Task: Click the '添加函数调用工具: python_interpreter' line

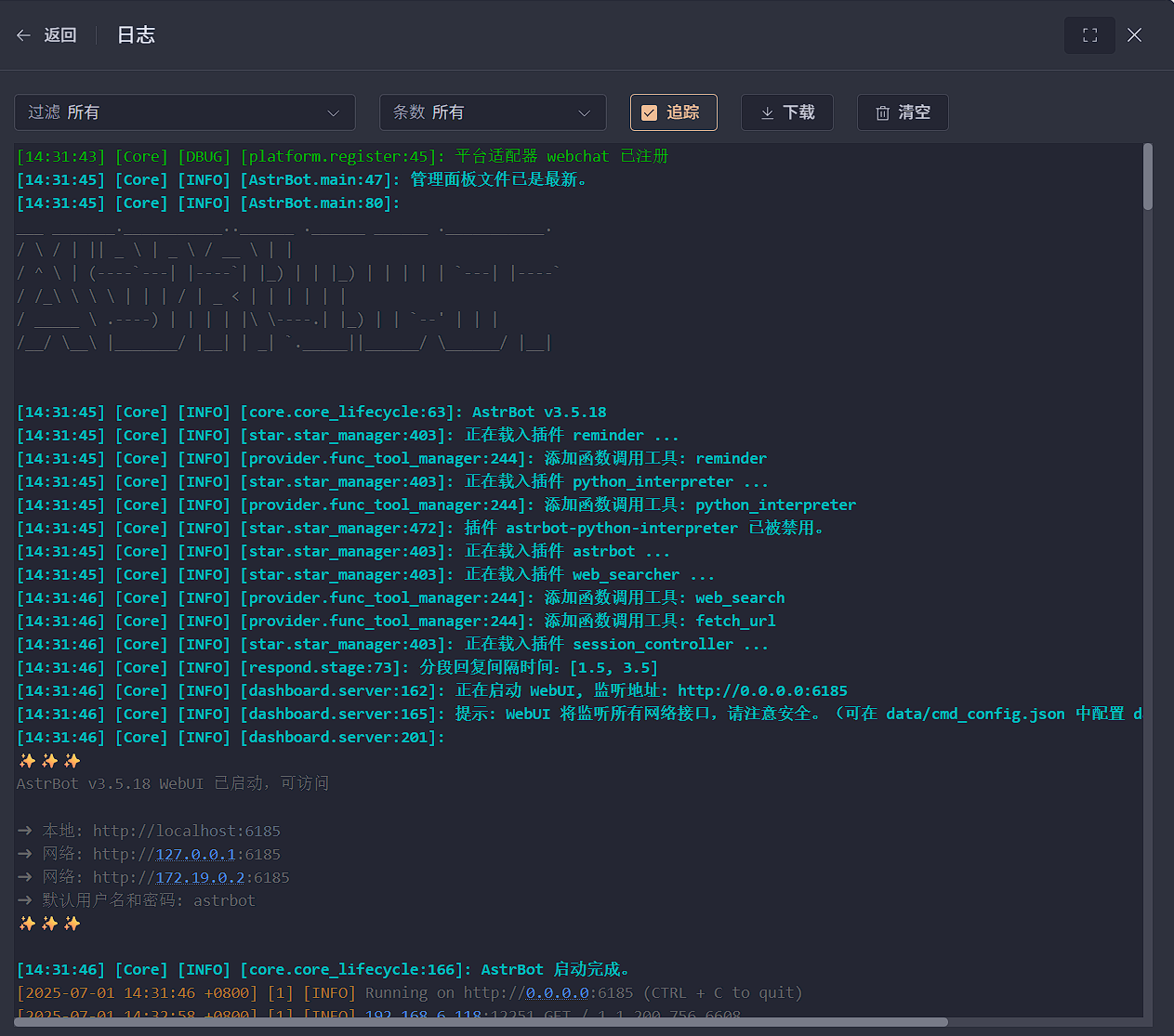Action: 437,505
